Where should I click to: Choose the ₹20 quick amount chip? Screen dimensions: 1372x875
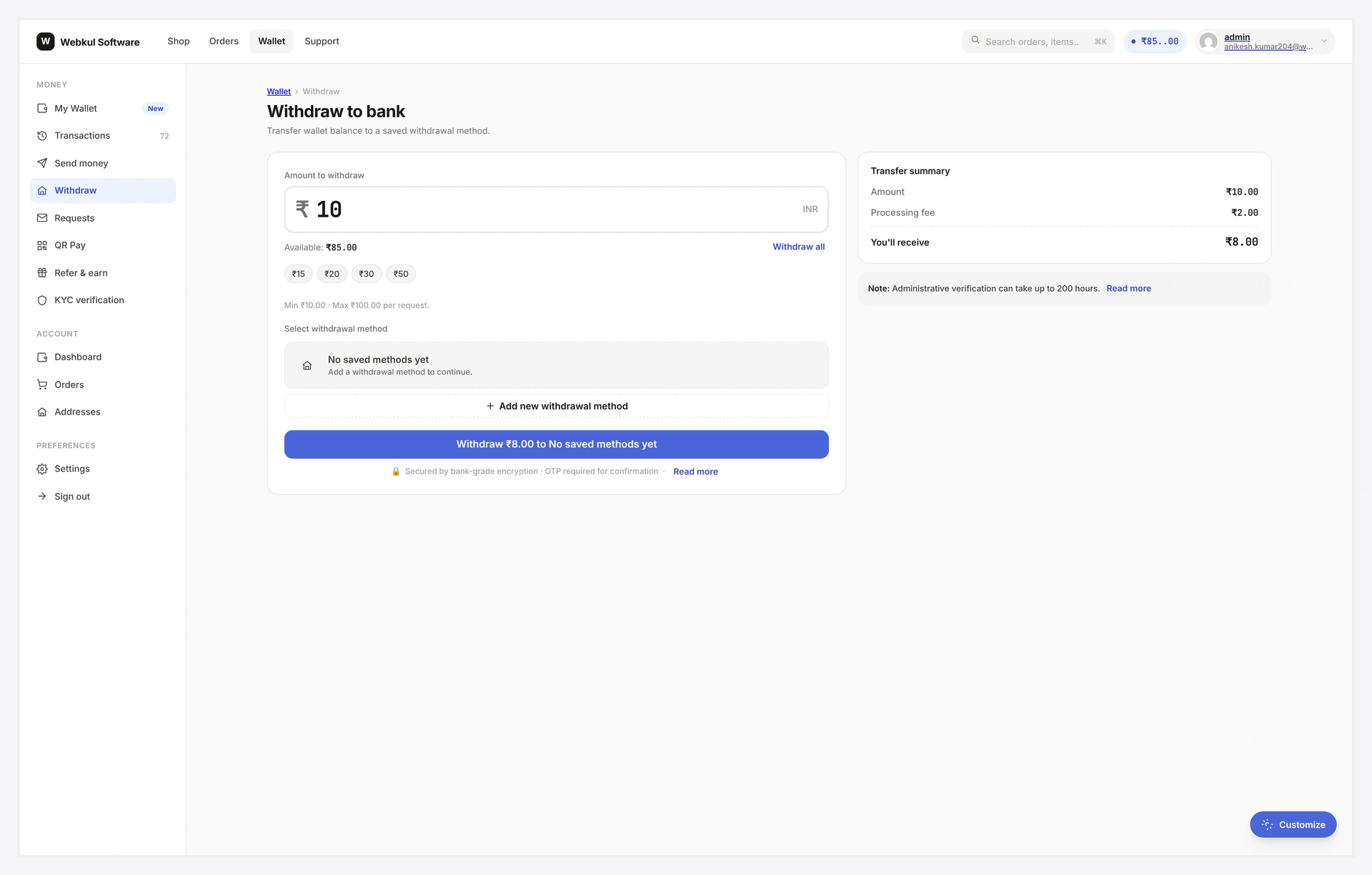(x=332, y=274)
